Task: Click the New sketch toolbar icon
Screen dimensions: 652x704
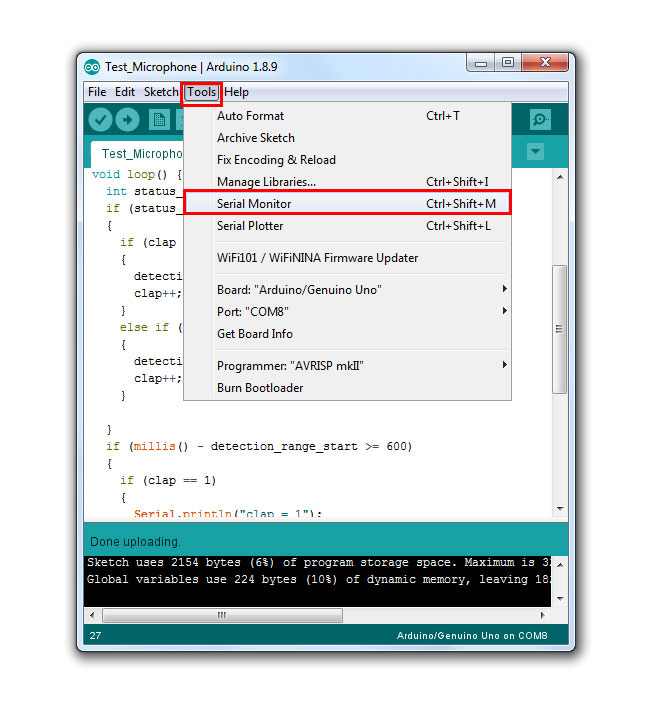Action: pyautogui.click(x=159, y=120)
